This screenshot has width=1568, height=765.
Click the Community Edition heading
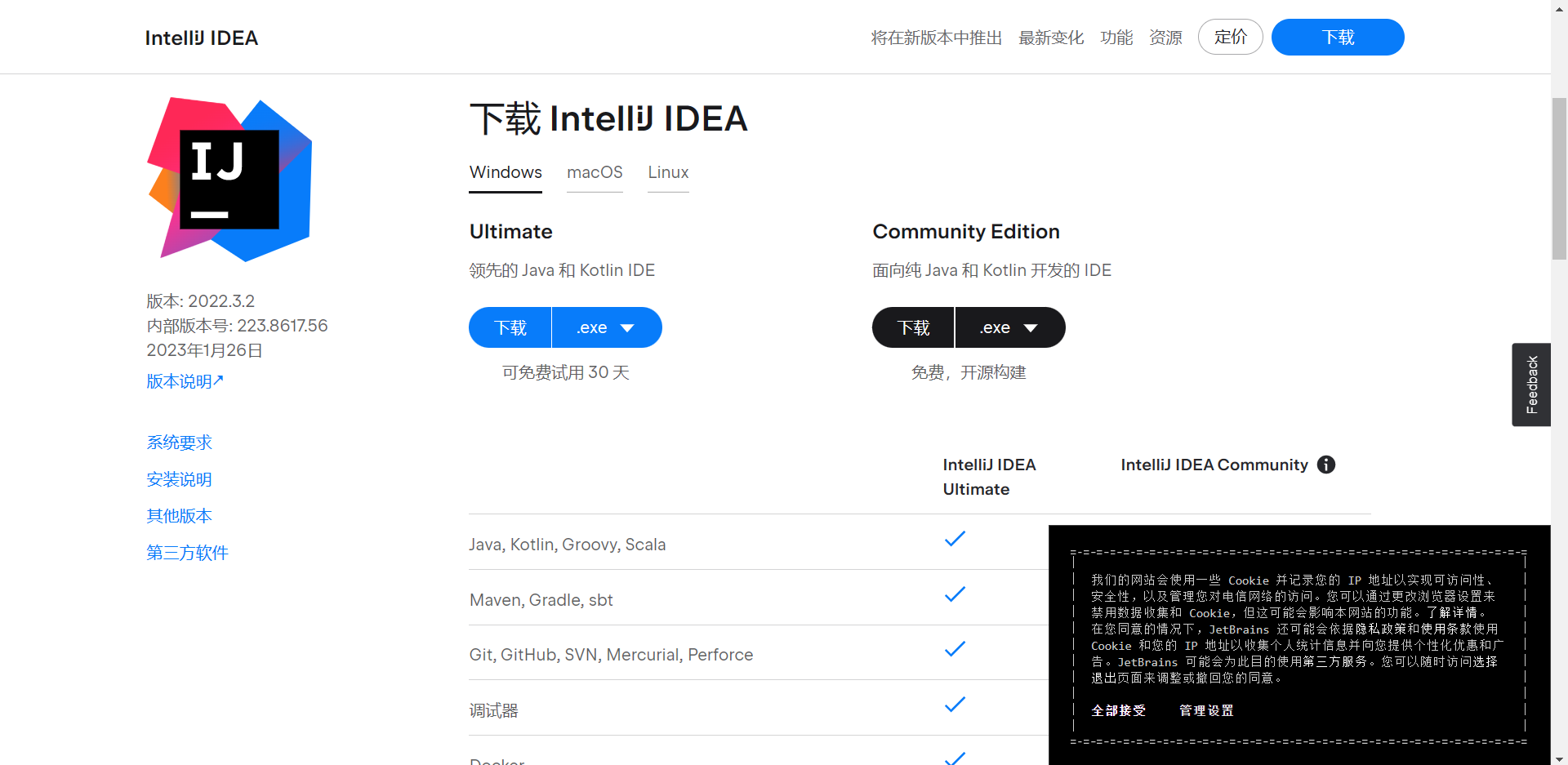[966, 232]
